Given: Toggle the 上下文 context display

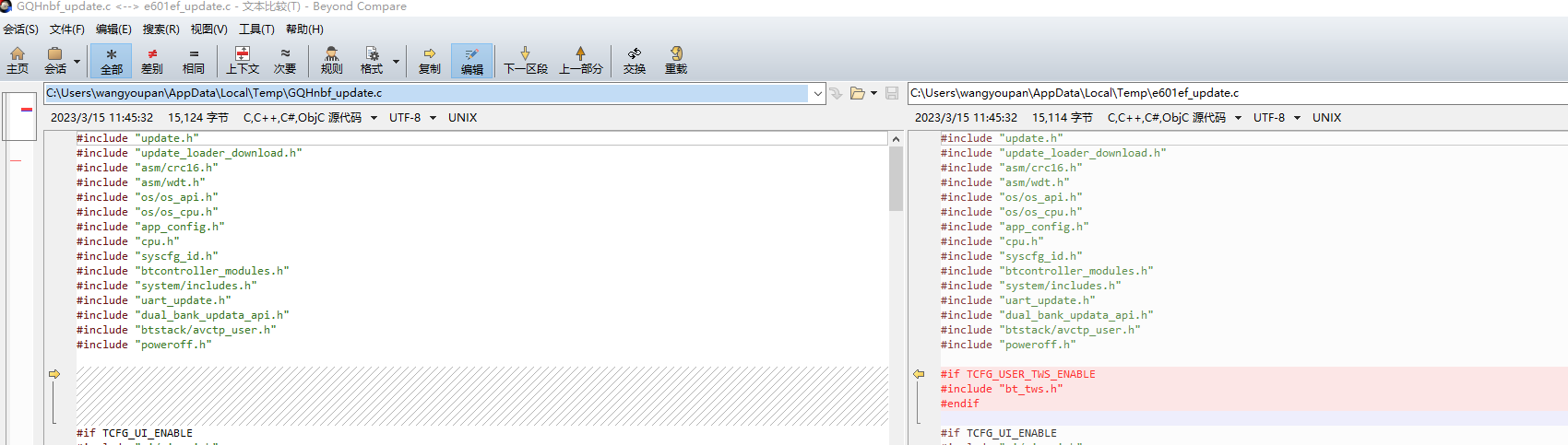Looking at the screenshot, I should click(x=243, y=60).
